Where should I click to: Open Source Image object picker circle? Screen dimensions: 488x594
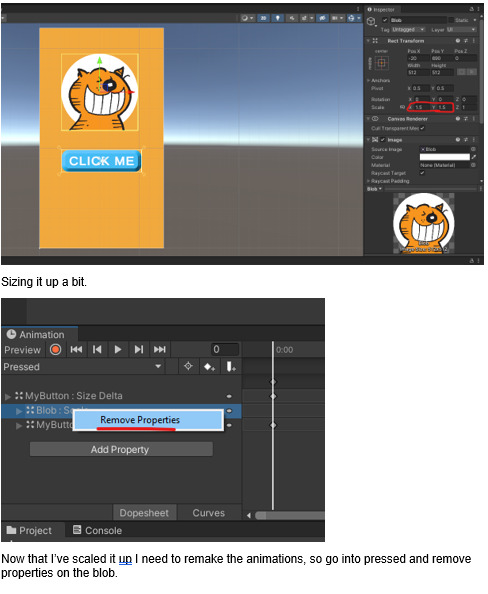click(x=473, y=149)
